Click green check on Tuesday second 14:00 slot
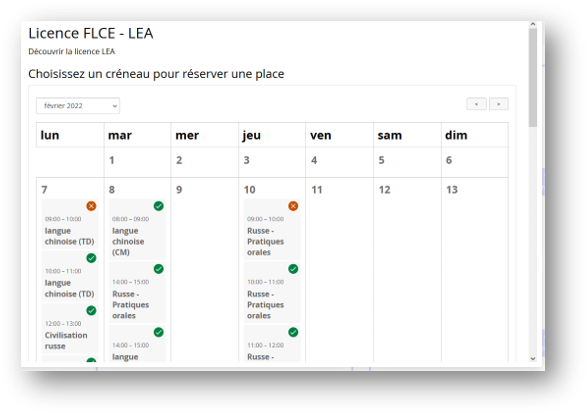 point(159,332)
